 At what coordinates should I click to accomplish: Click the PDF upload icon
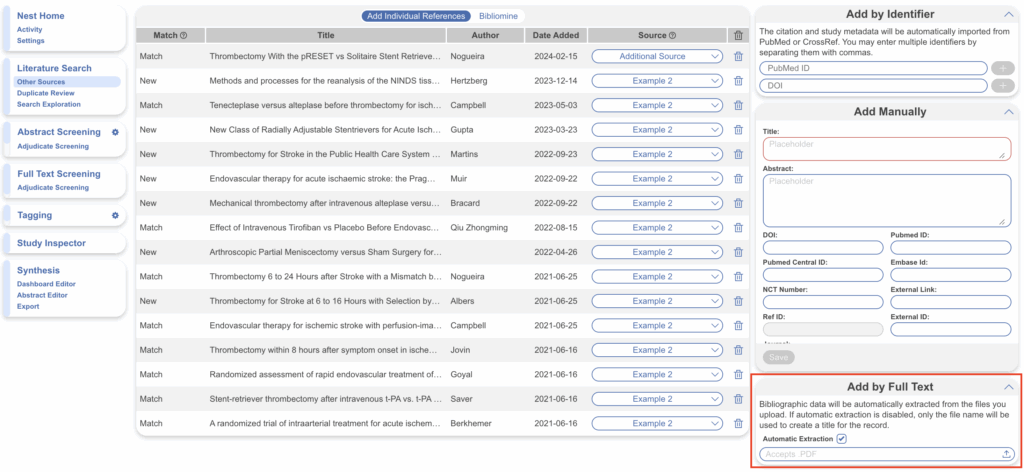[x=1006, y=454]
